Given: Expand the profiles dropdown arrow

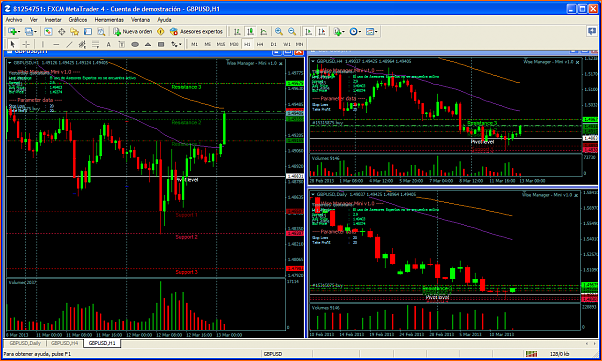Looking at the screenshot, I should point(35,31).
